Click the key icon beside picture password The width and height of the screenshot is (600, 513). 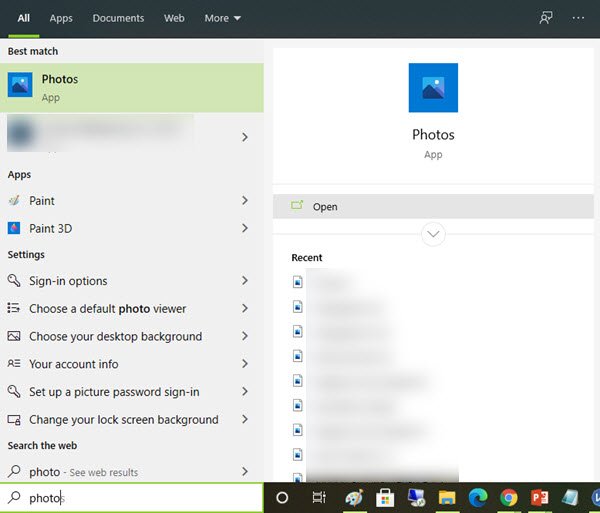tap(14, 391)
